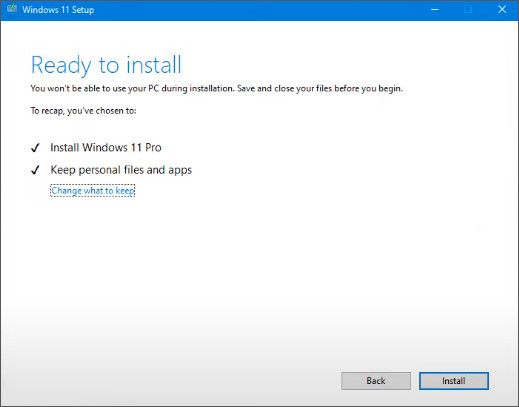The image size is (519, 407).
Task: Minimize the Windows 11 Setup window
Action: click(435, 10)
